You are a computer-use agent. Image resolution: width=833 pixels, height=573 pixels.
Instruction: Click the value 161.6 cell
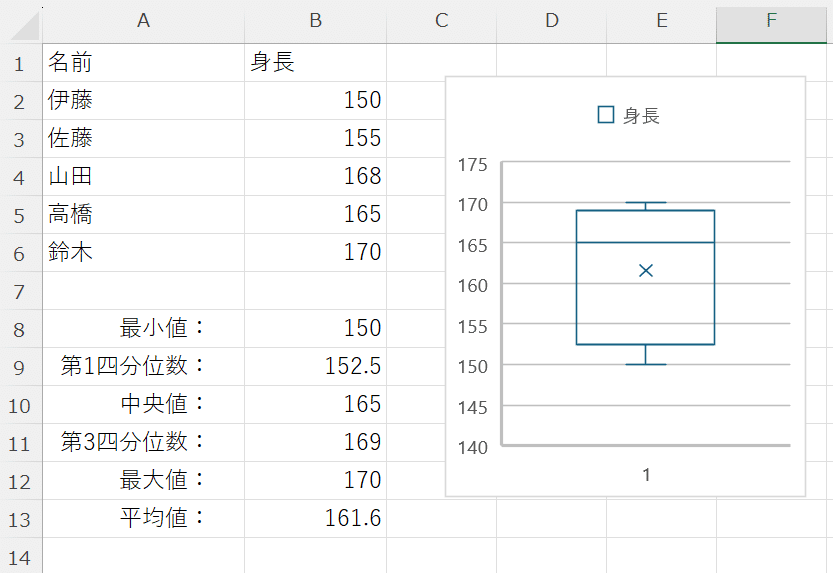point(316,518)
